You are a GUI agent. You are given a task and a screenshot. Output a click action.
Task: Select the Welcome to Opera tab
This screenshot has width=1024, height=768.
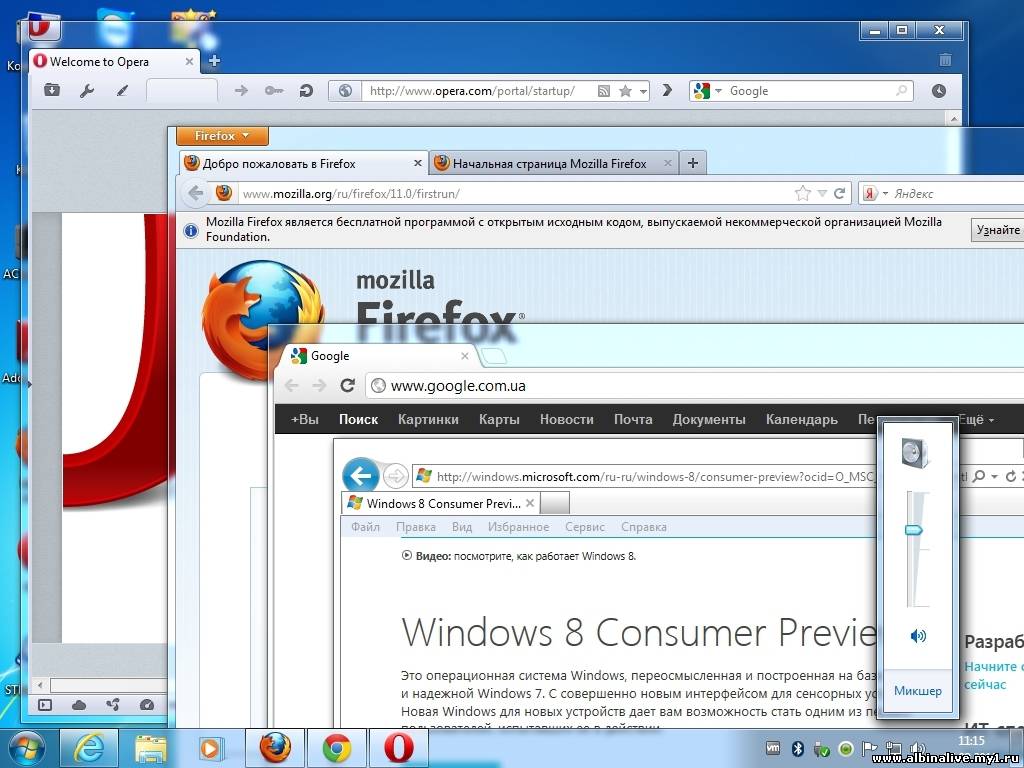(x=115, y=61)
